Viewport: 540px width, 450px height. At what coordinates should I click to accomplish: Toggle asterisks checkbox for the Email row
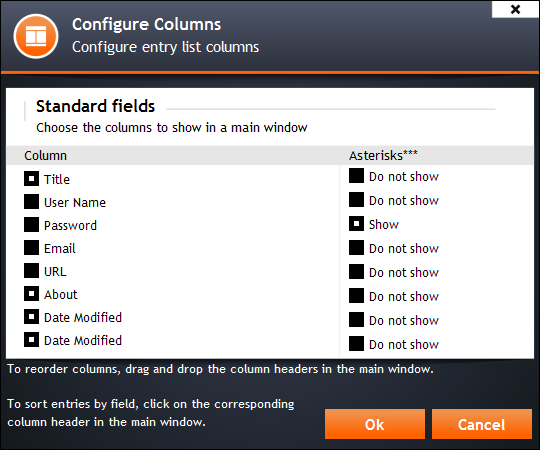coord(356,248)
